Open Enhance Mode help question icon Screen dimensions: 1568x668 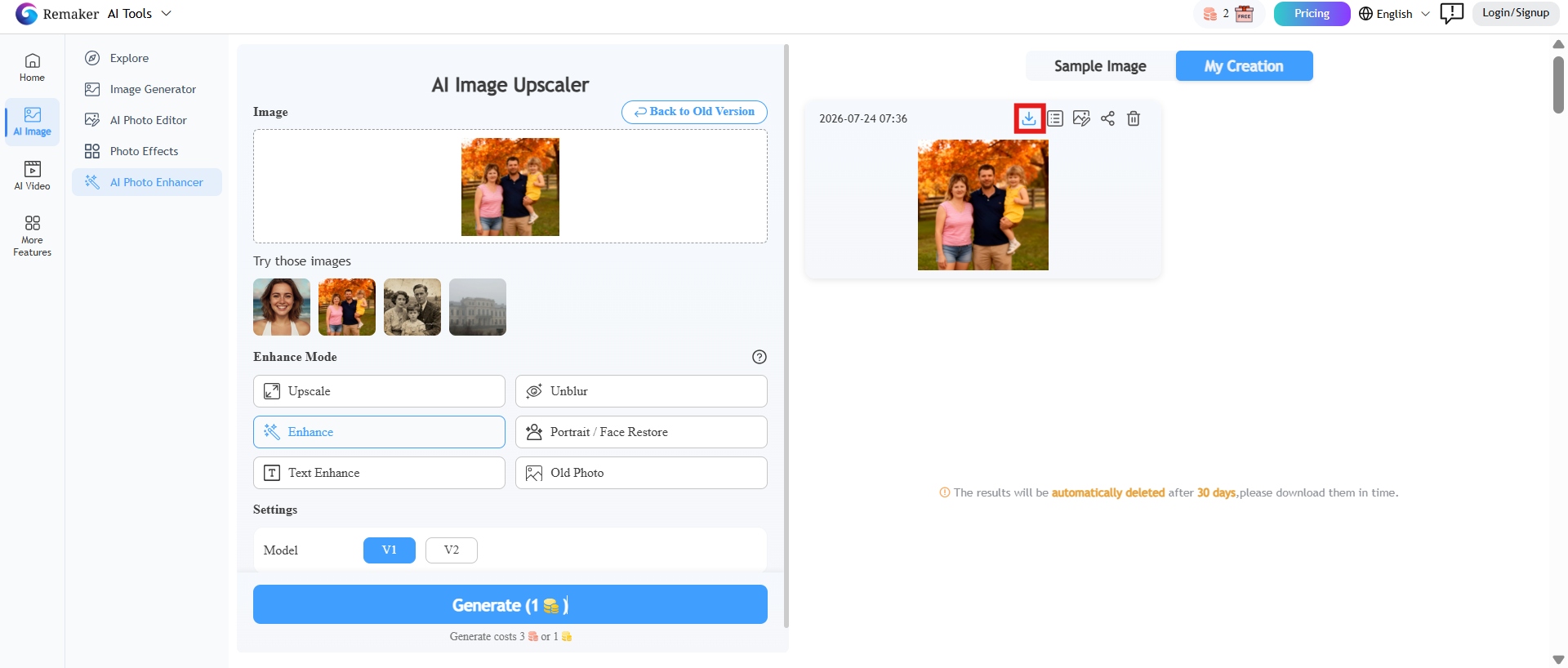tap(759, 357)
